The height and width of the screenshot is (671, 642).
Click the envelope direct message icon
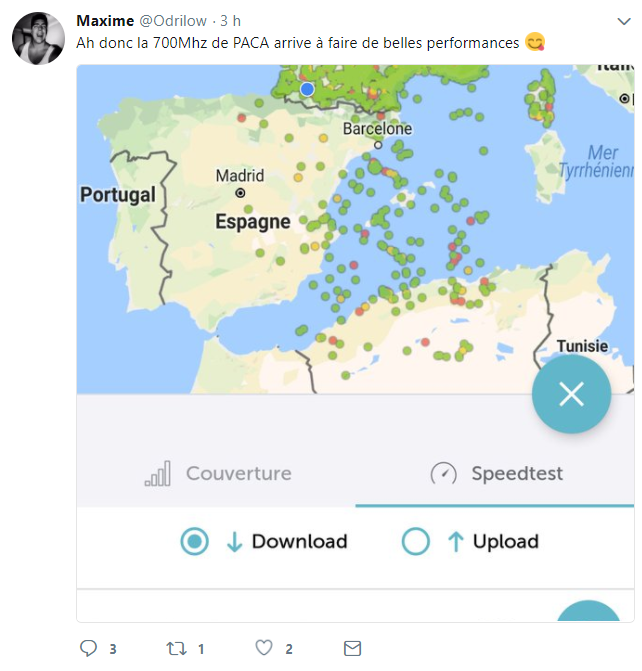[352, 649]
